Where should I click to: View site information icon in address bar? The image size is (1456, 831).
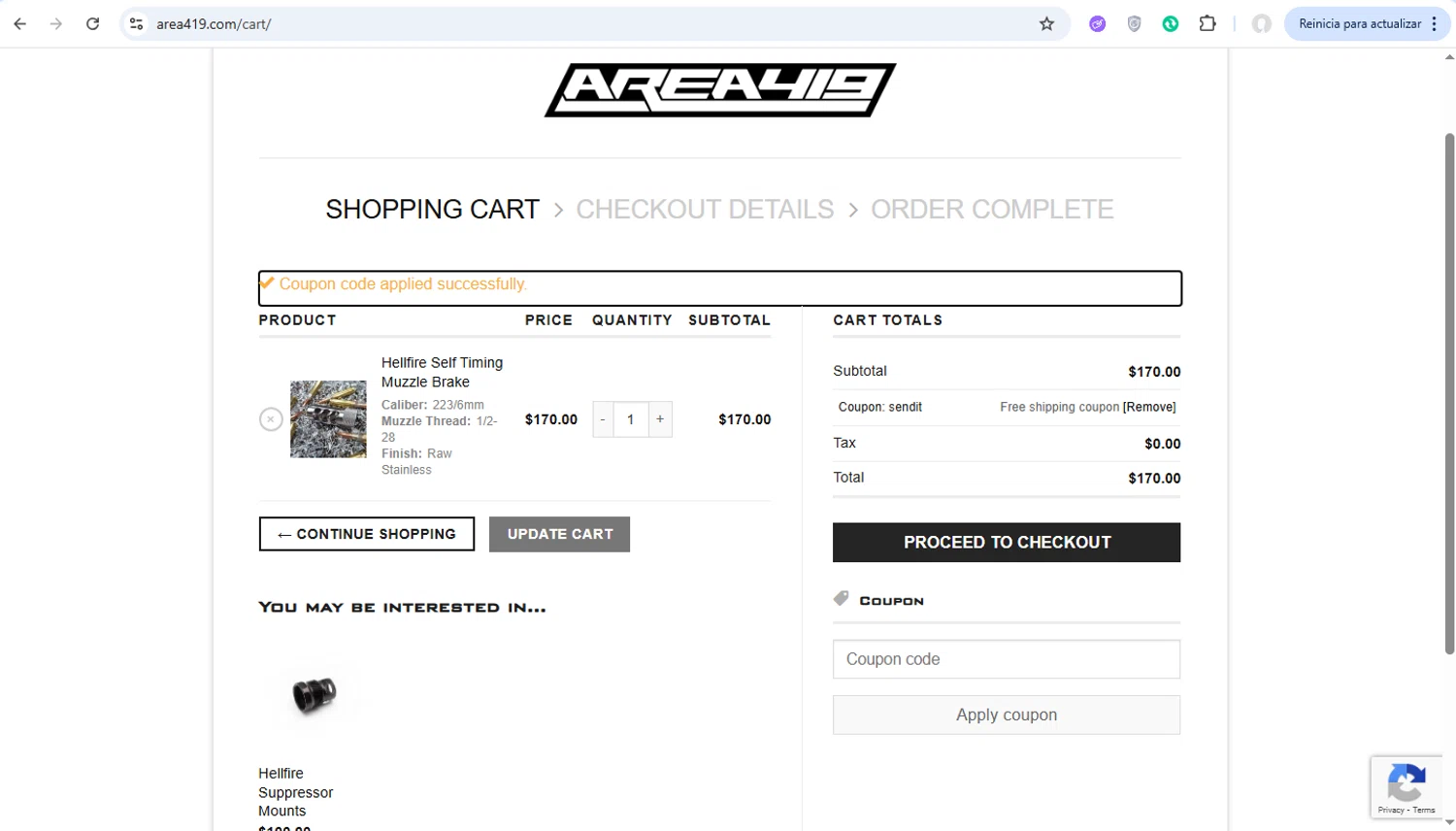(136, 24)
